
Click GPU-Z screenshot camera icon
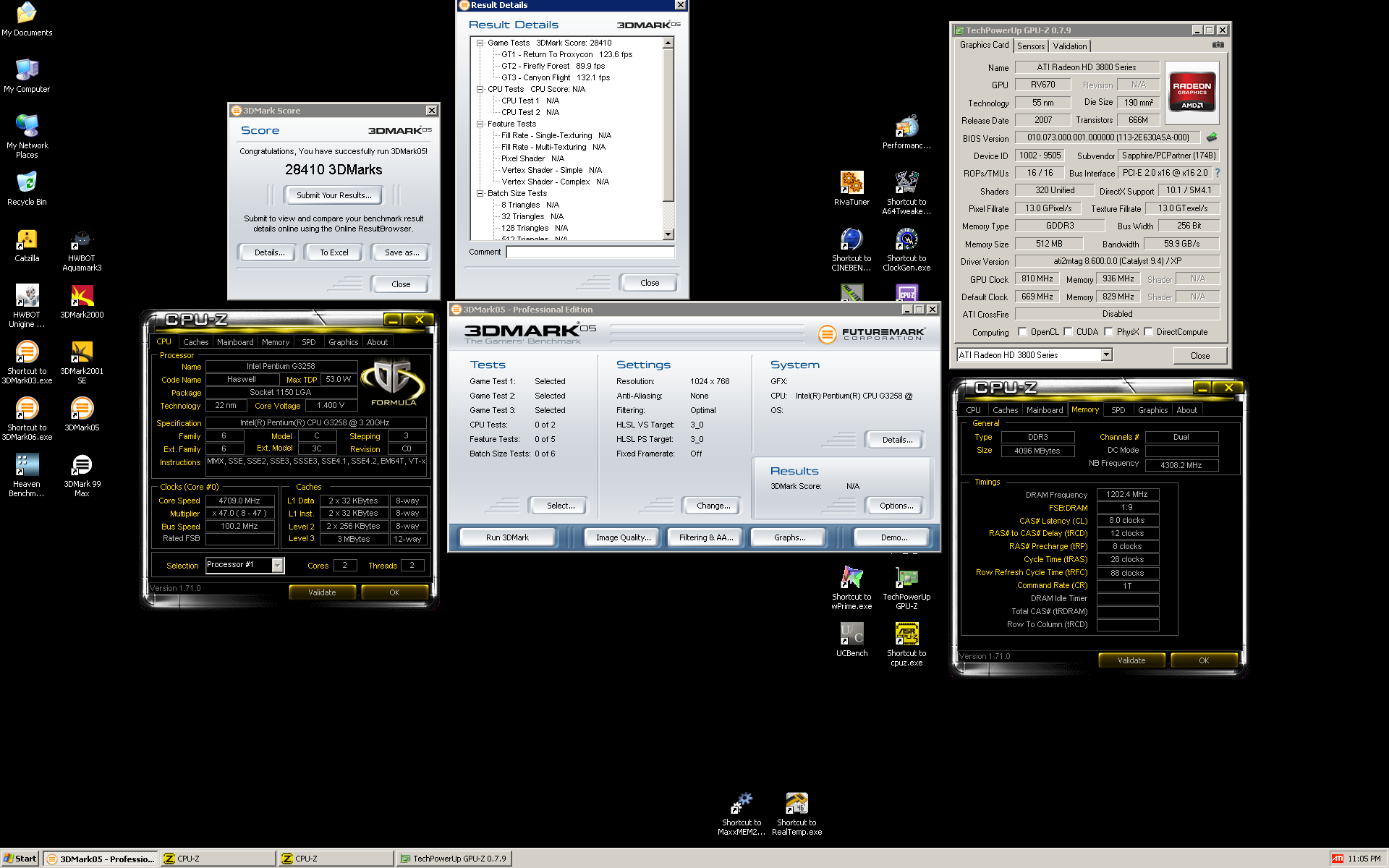click(1218, 45)
